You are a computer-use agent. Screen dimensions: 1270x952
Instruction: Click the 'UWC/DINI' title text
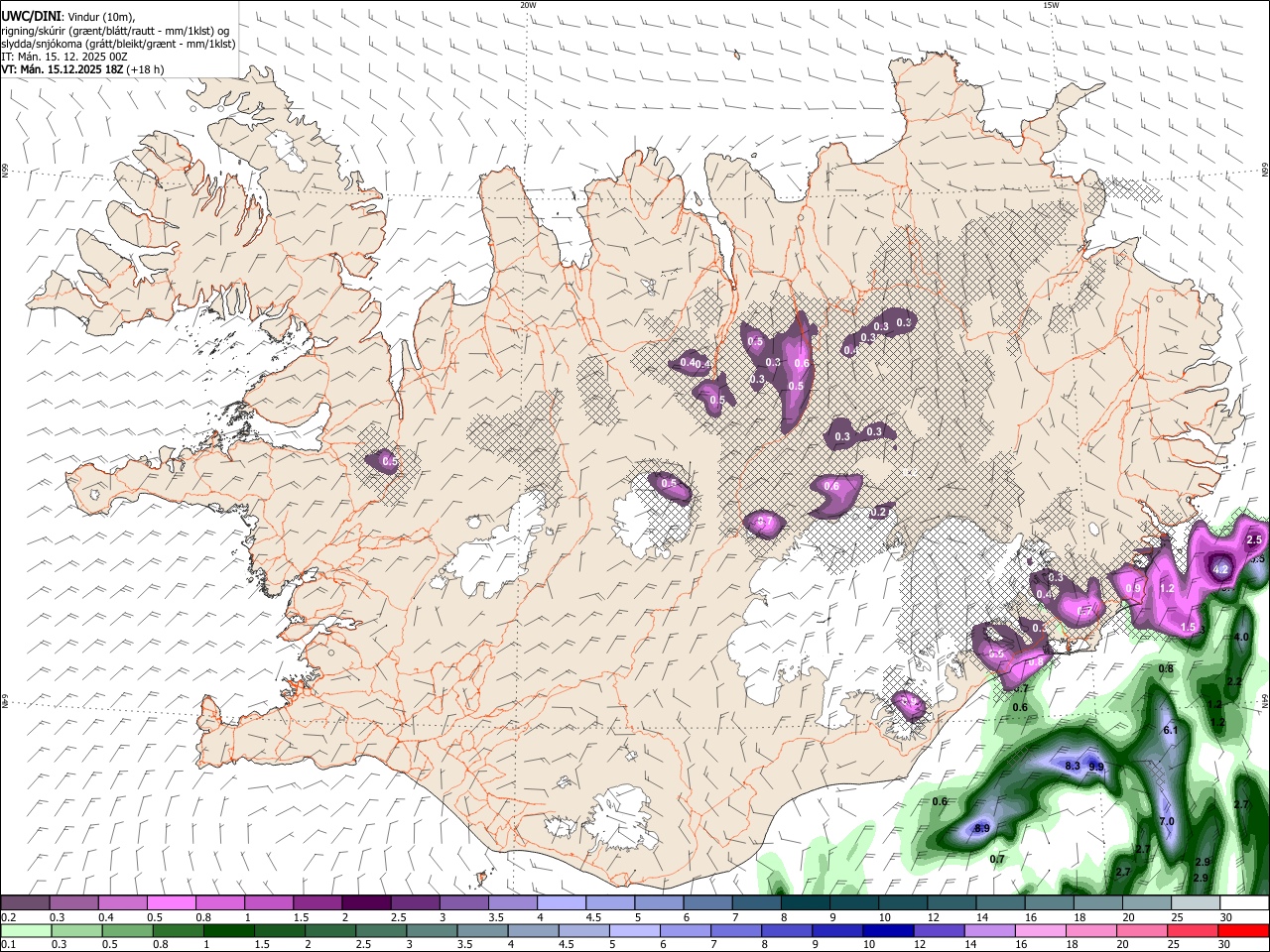point(30,17)
